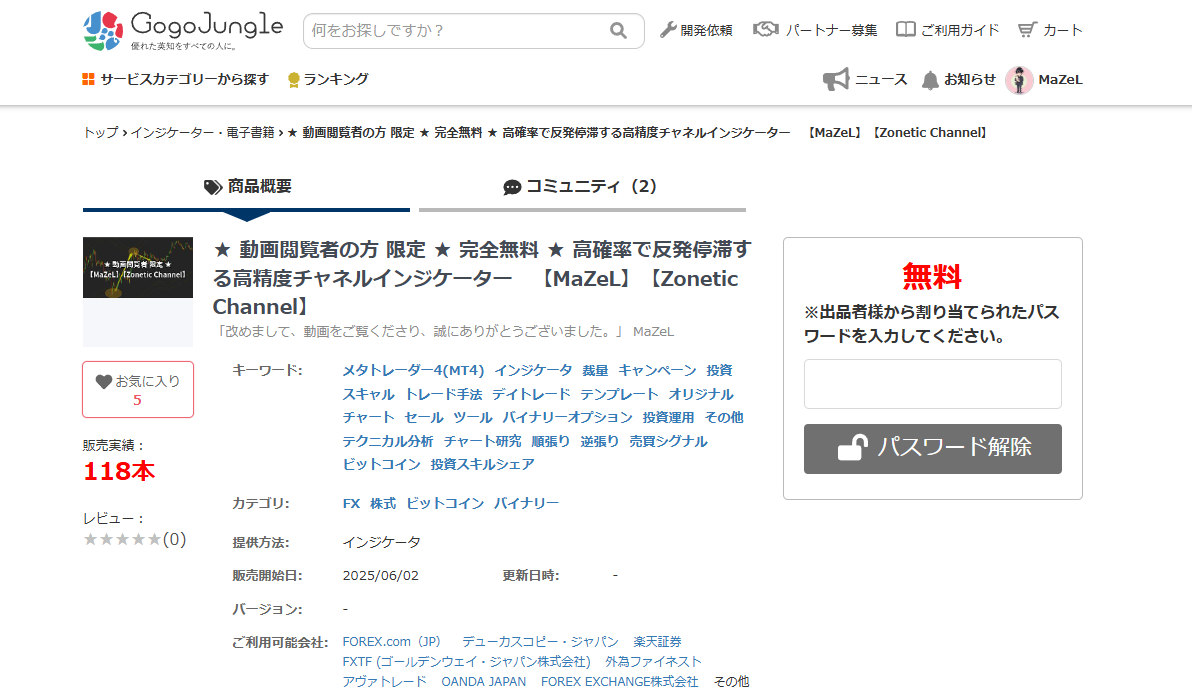Open category FX
1192x699 pixels.
click(x=351, y=504)
